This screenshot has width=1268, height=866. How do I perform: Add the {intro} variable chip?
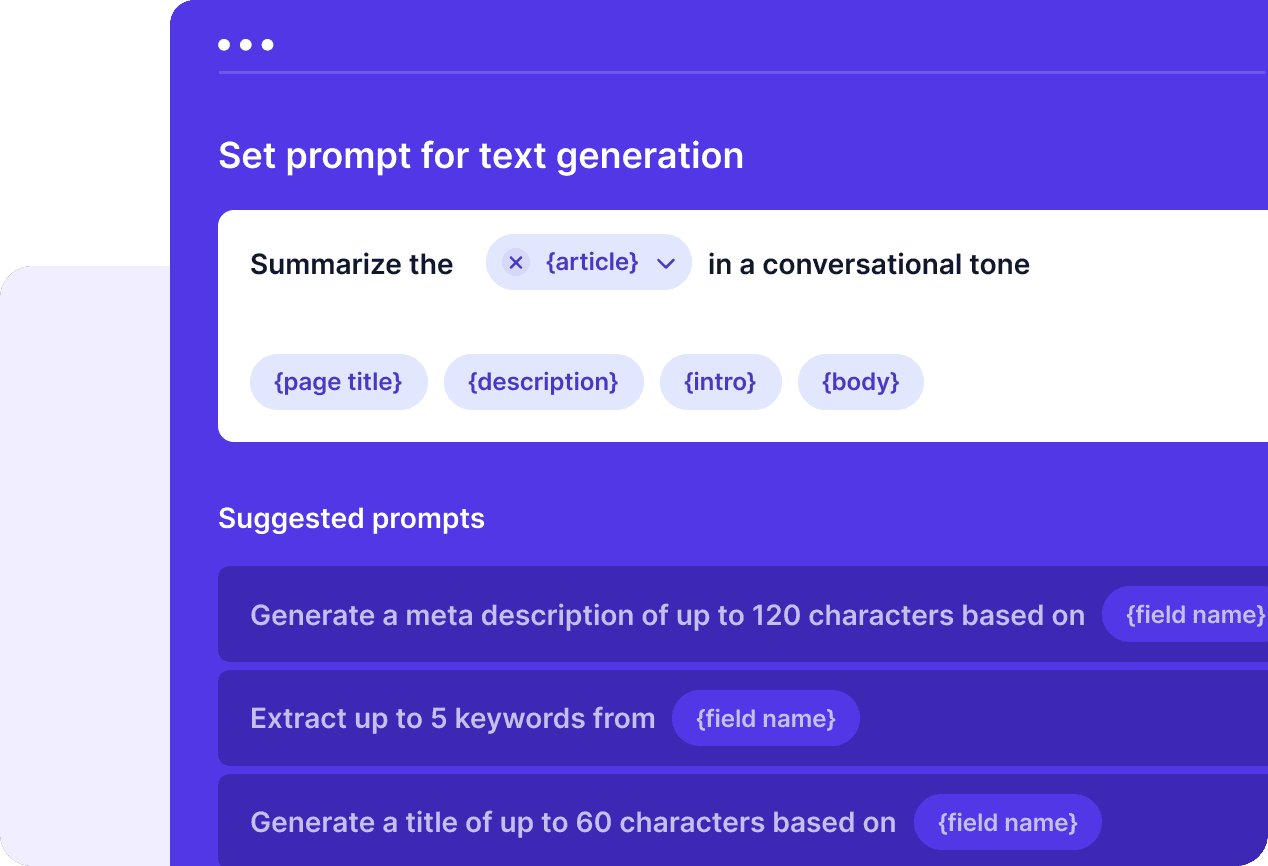[x=720, y=382]
